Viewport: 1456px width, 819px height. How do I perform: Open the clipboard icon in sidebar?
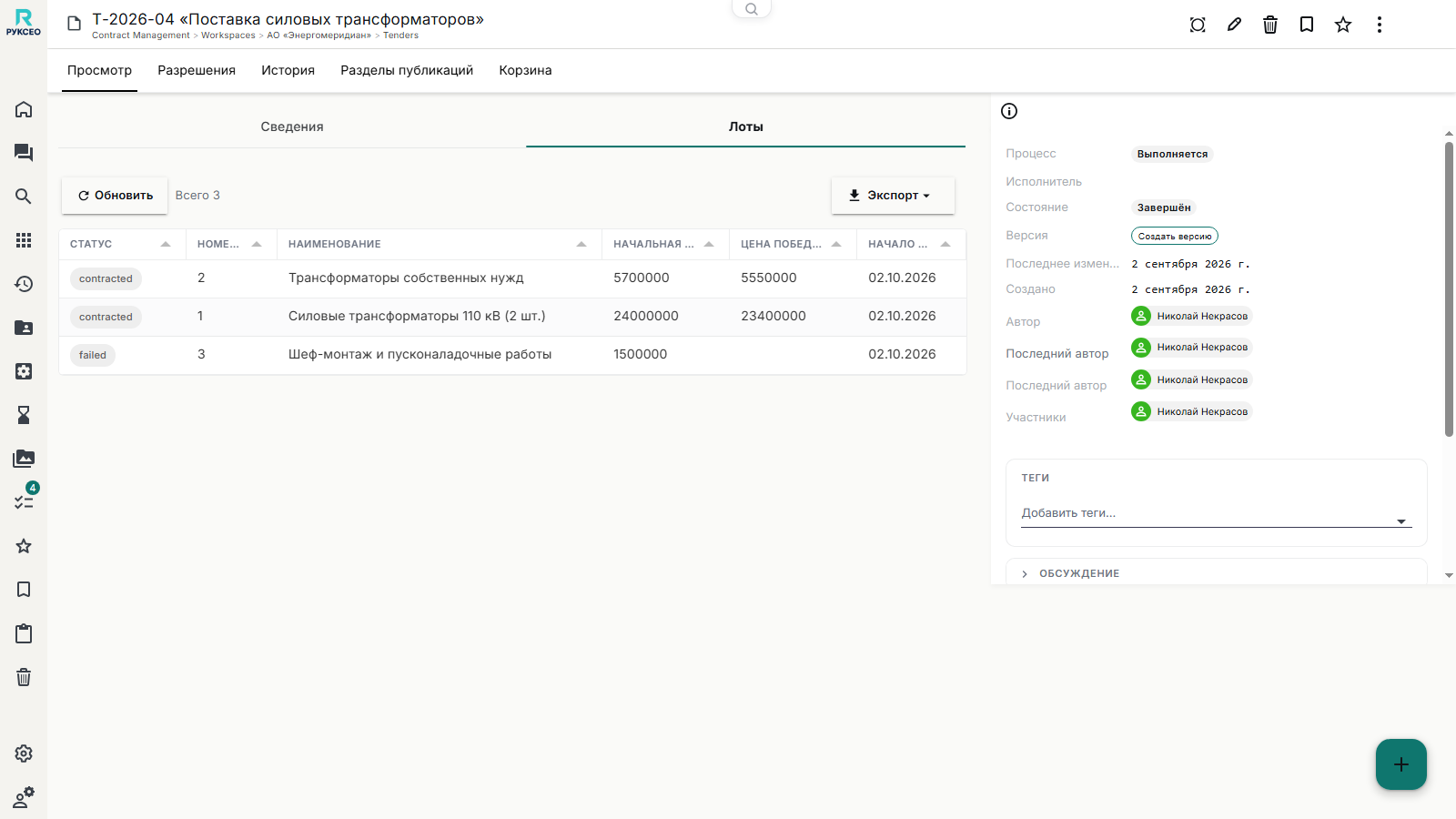click(24, 633)
